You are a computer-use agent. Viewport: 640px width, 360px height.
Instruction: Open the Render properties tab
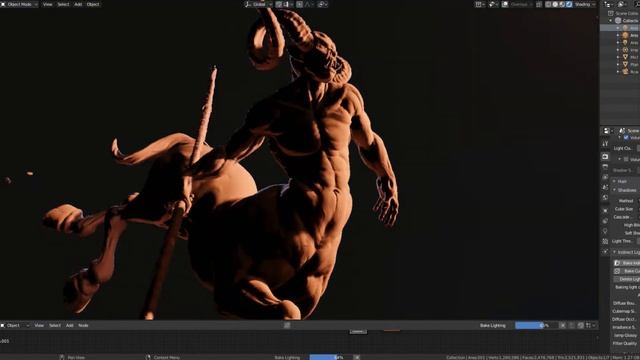[x=605, y=157]
